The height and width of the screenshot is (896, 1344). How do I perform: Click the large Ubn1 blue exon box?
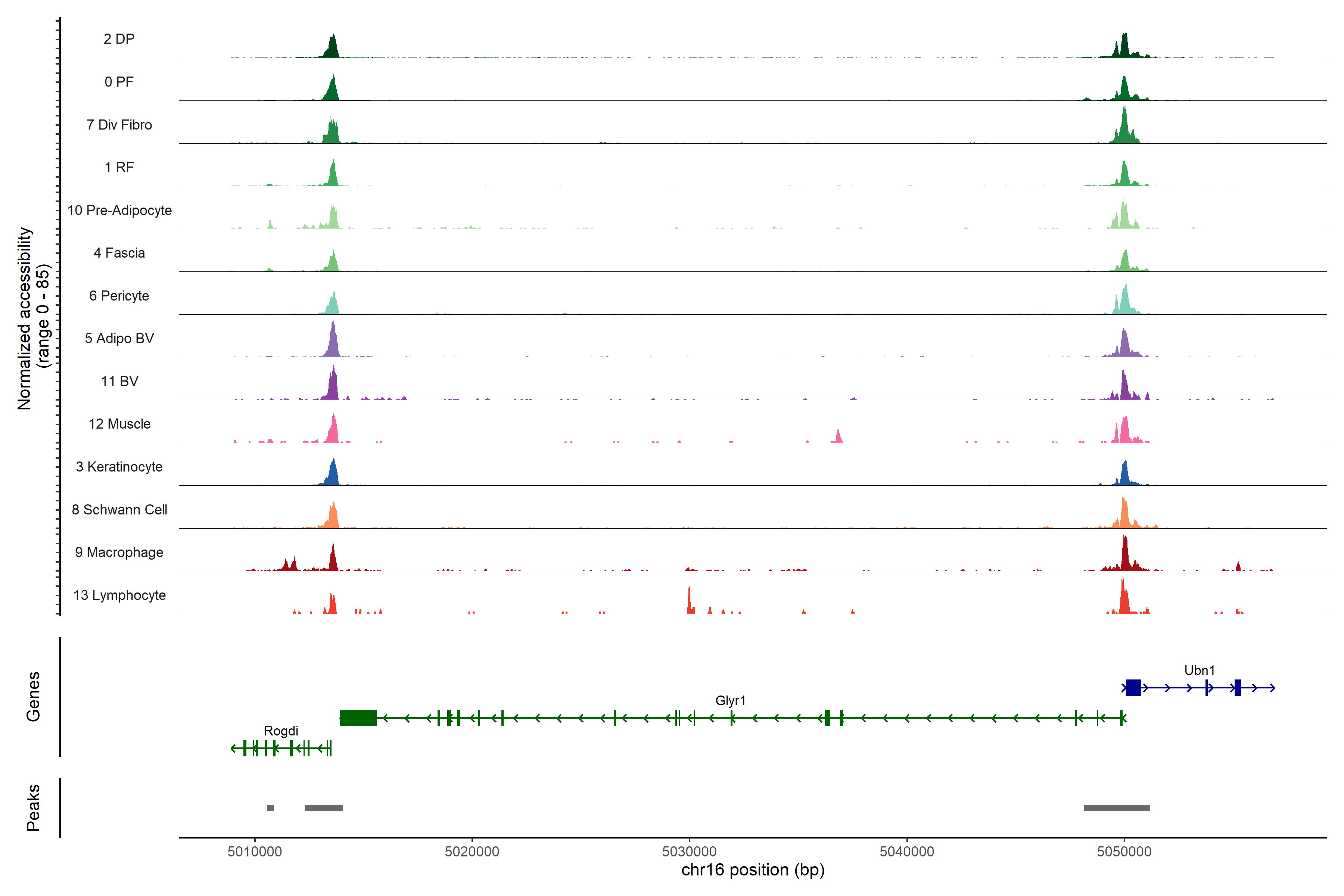(1133, 687)
